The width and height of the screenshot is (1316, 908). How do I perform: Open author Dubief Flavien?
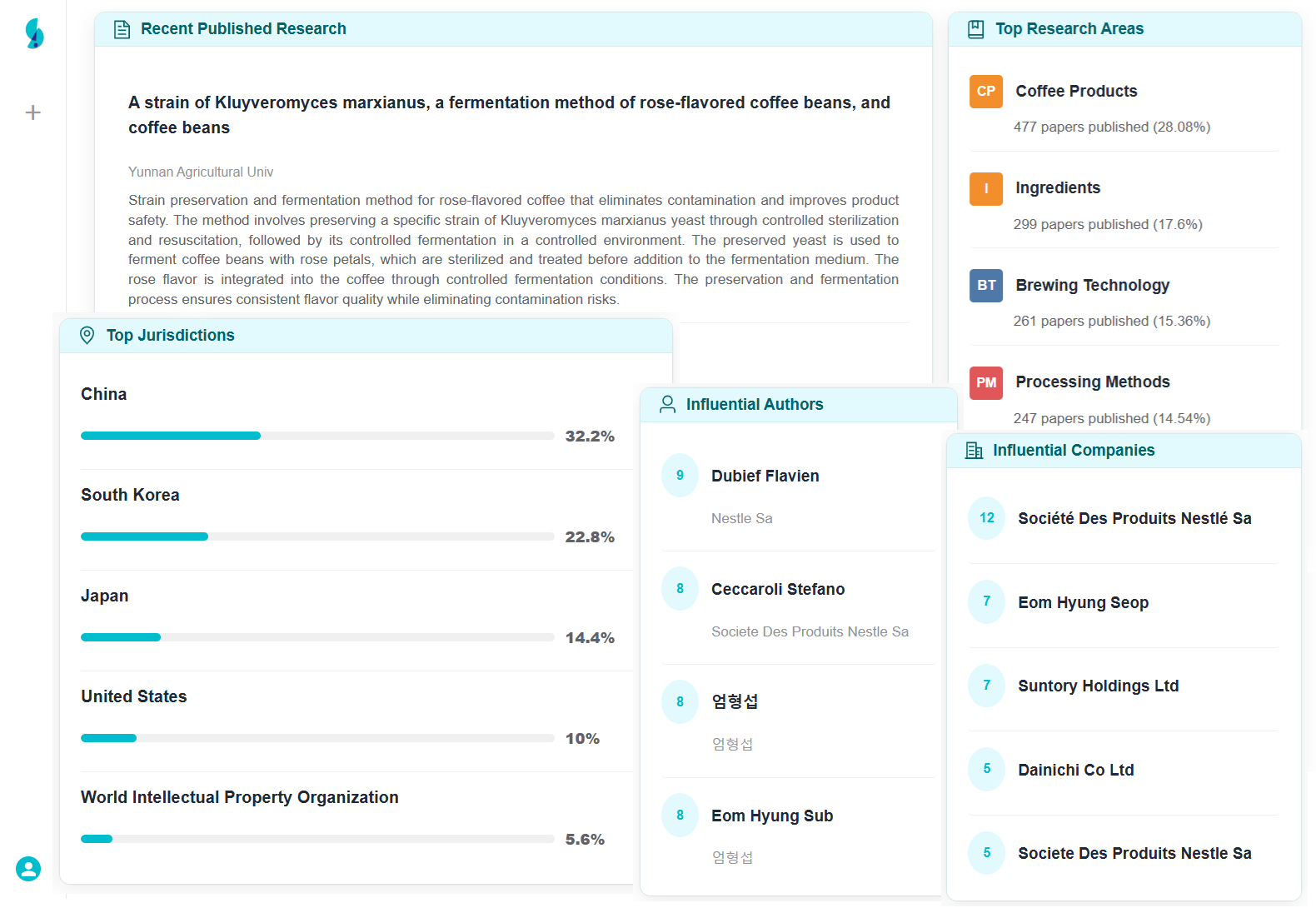(765, 476)
